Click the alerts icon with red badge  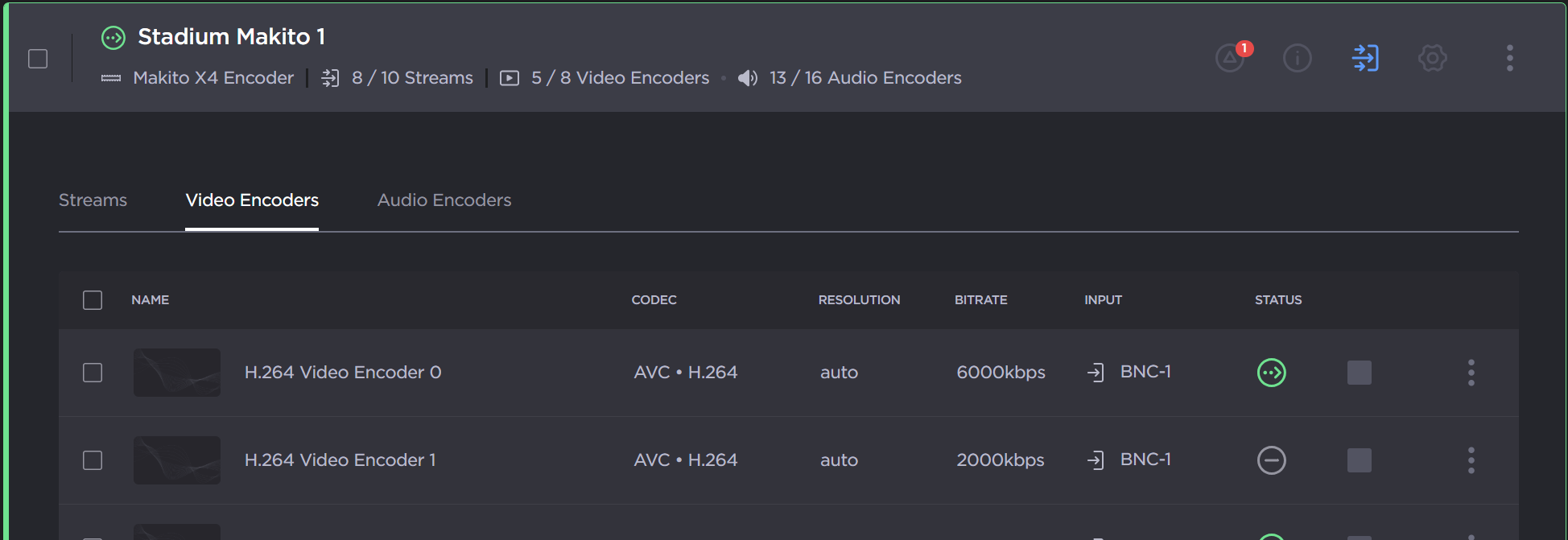tap(1231, 58)
